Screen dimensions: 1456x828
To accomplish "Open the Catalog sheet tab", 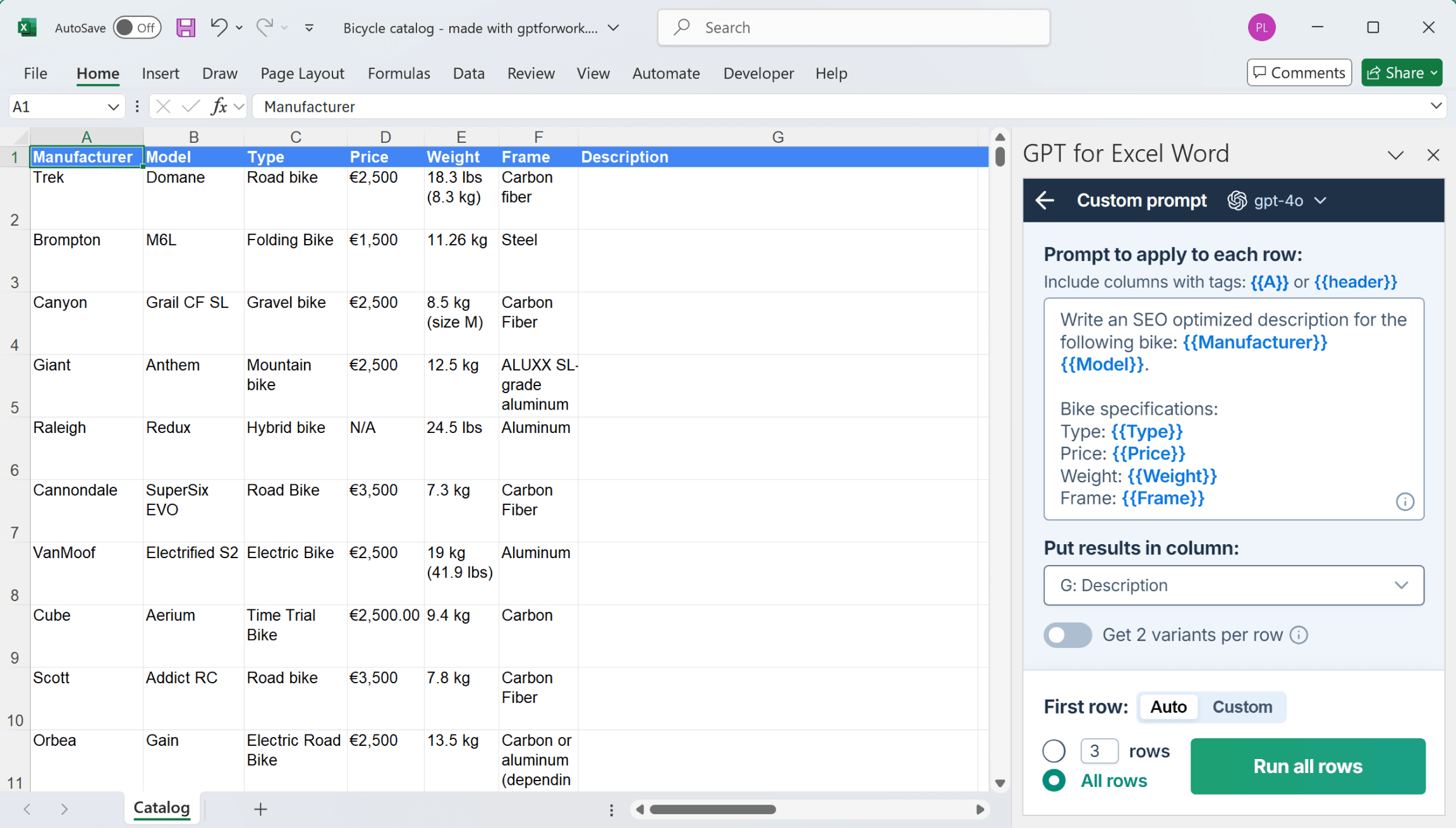I will pos(162,808).
